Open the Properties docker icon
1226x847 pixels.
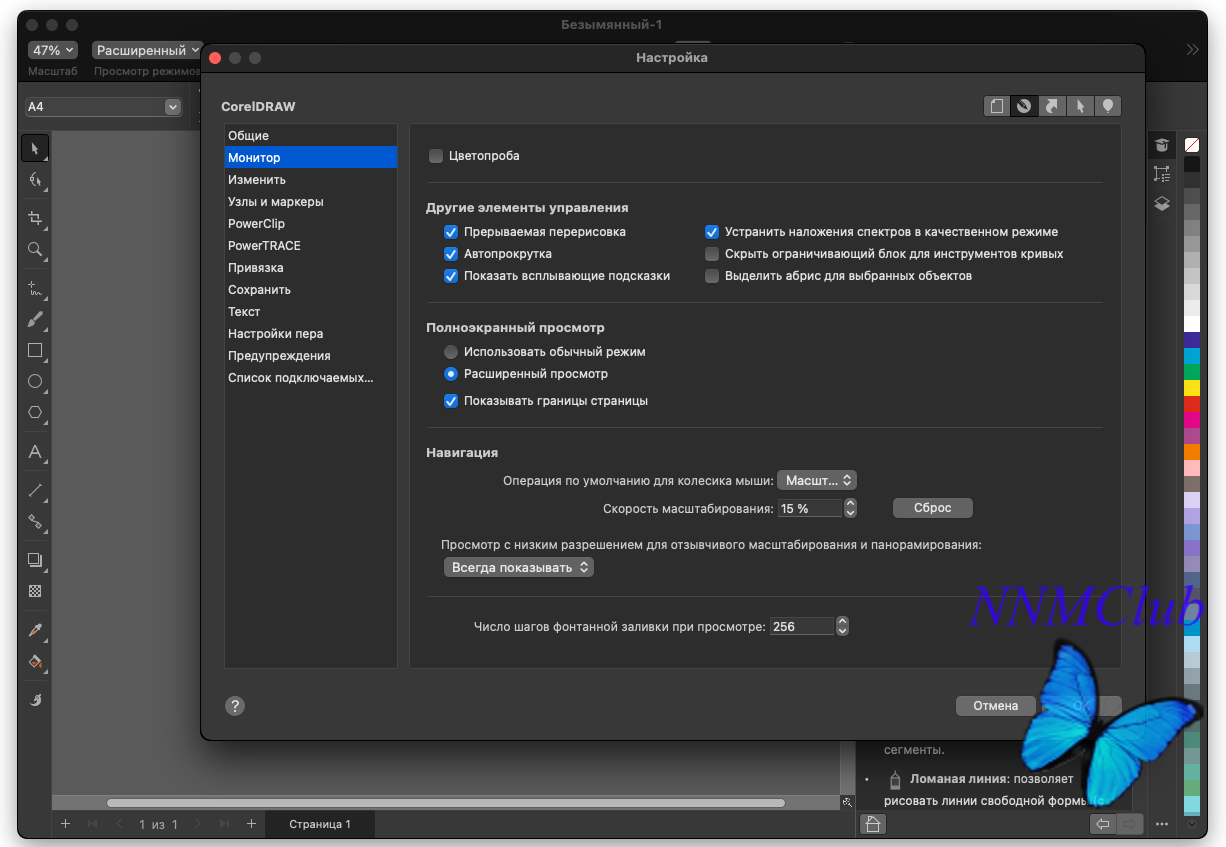pos(1161,174)
